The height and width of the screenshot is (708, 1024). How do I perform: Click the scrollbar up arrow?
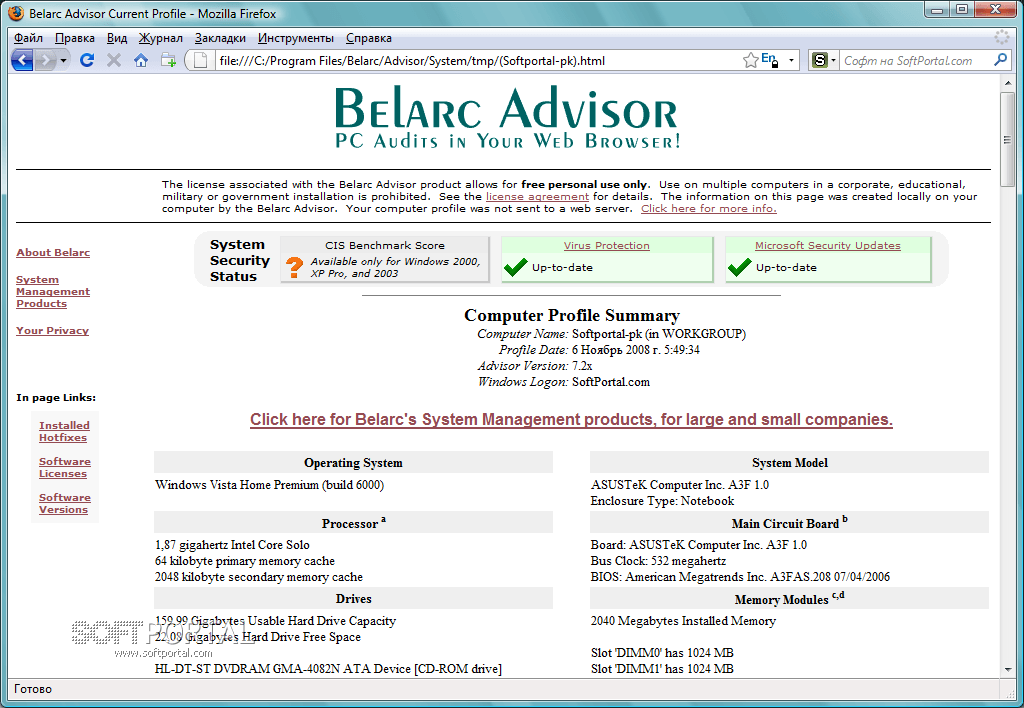tap(1008, 83)
